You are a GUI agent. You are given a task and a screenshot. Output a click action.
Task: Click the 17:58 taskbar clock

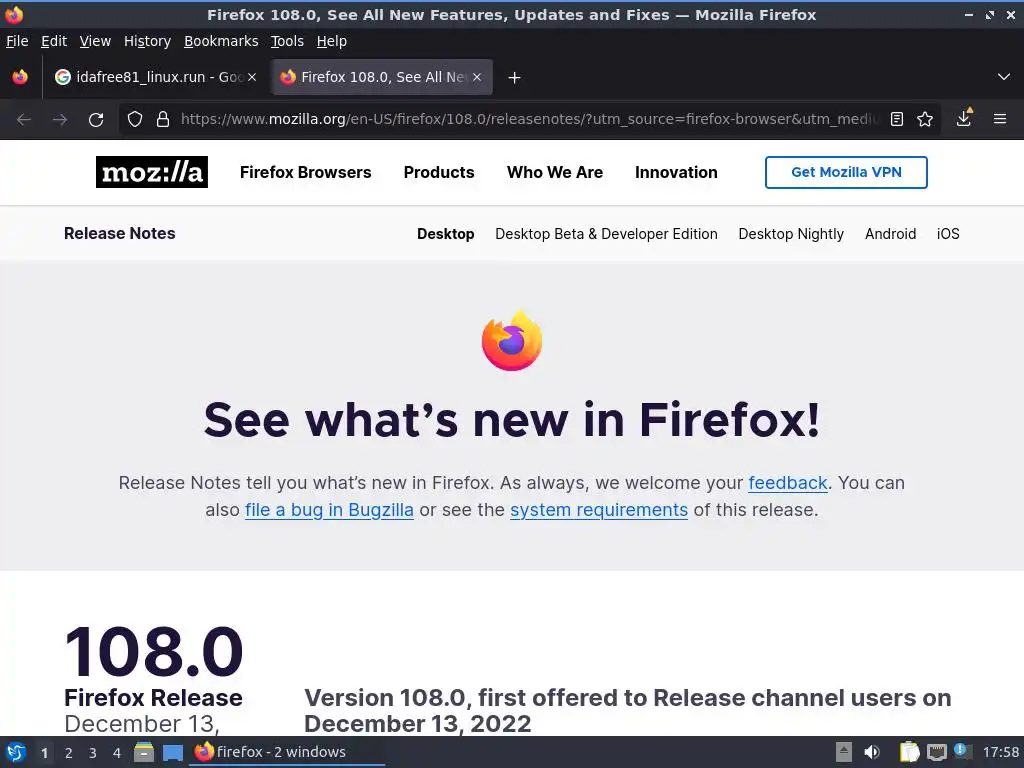click(1000, 752)
